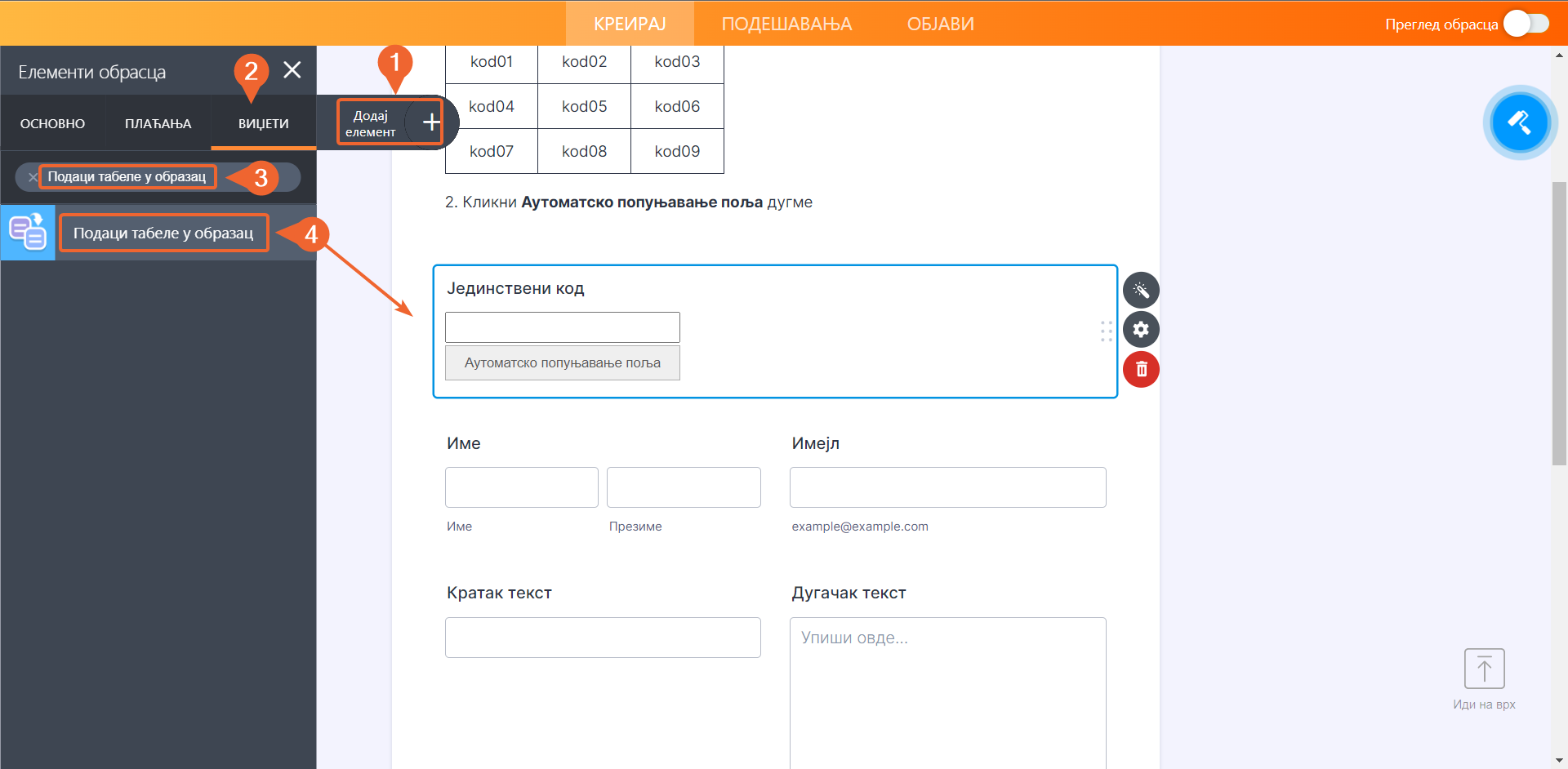Click the example@example.com sublabel
The image size is (1568, 769).
[860, 527]
